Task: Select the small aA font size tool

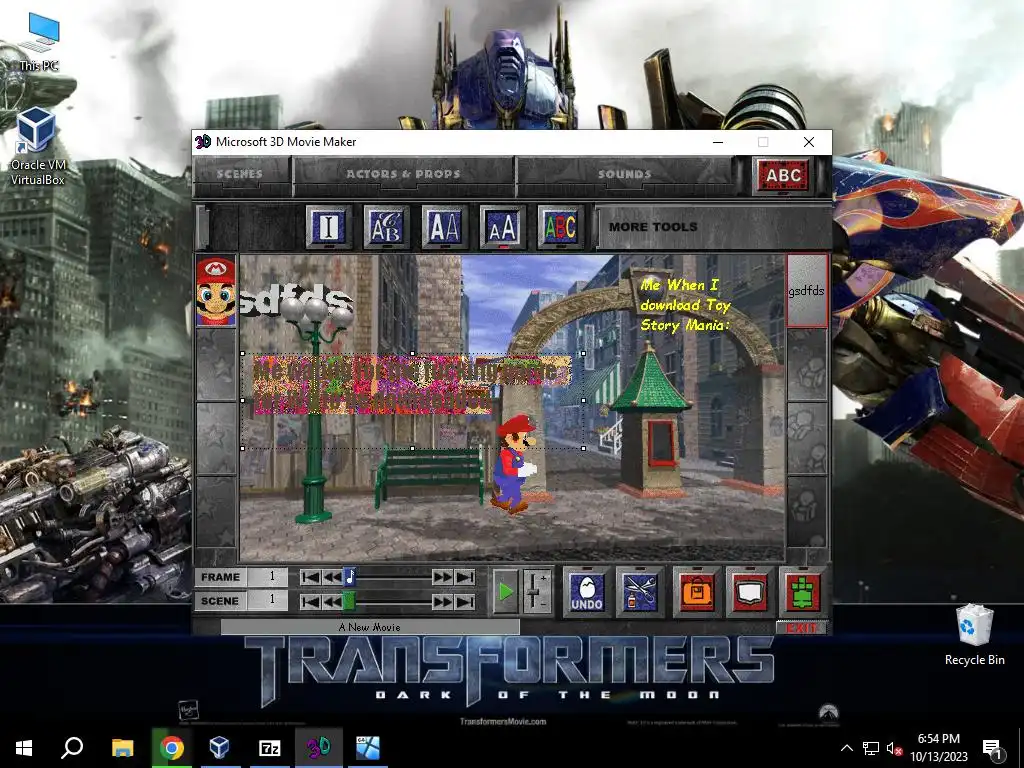Action: point(502,227)
